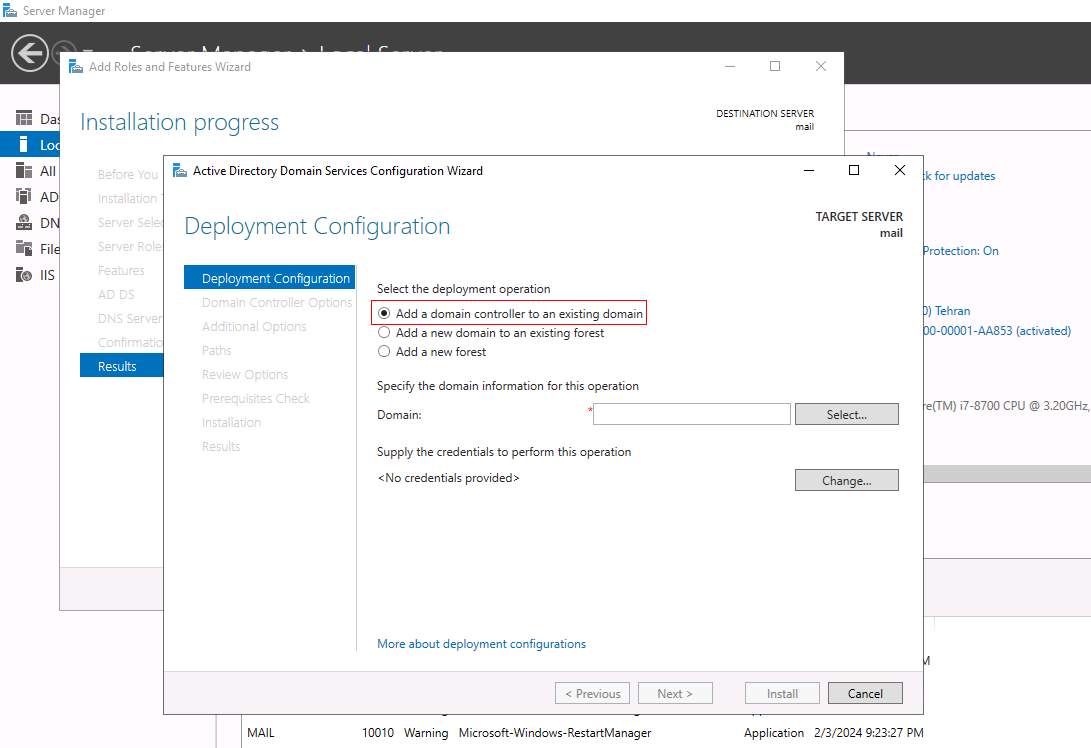Viewport: 1091px width, 748px height.
Task: Click the Server Manager title bar icon
Action: click(x=10, y=10)
